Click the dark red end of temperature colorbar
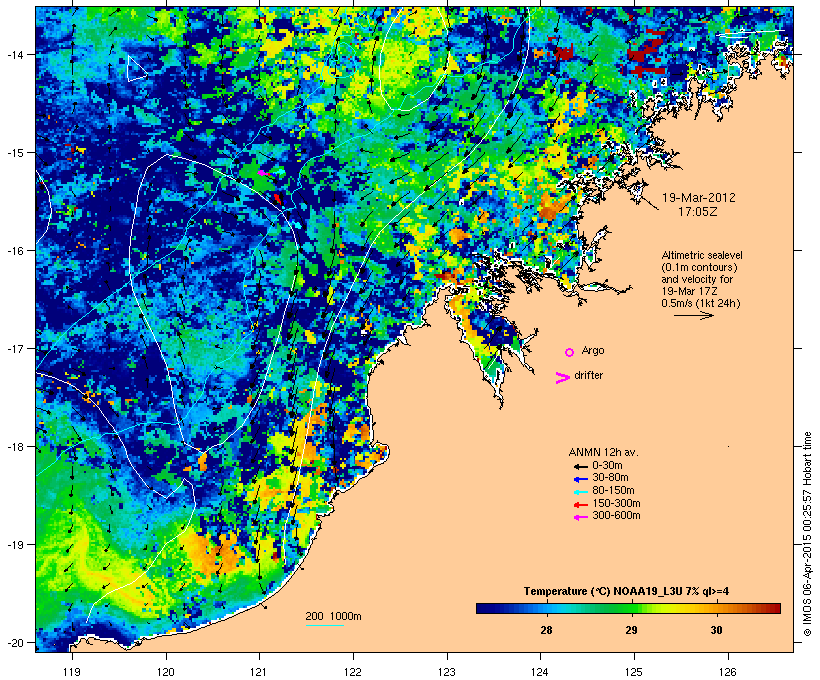The width and height of the screenshot is (820, 680). 775,608
